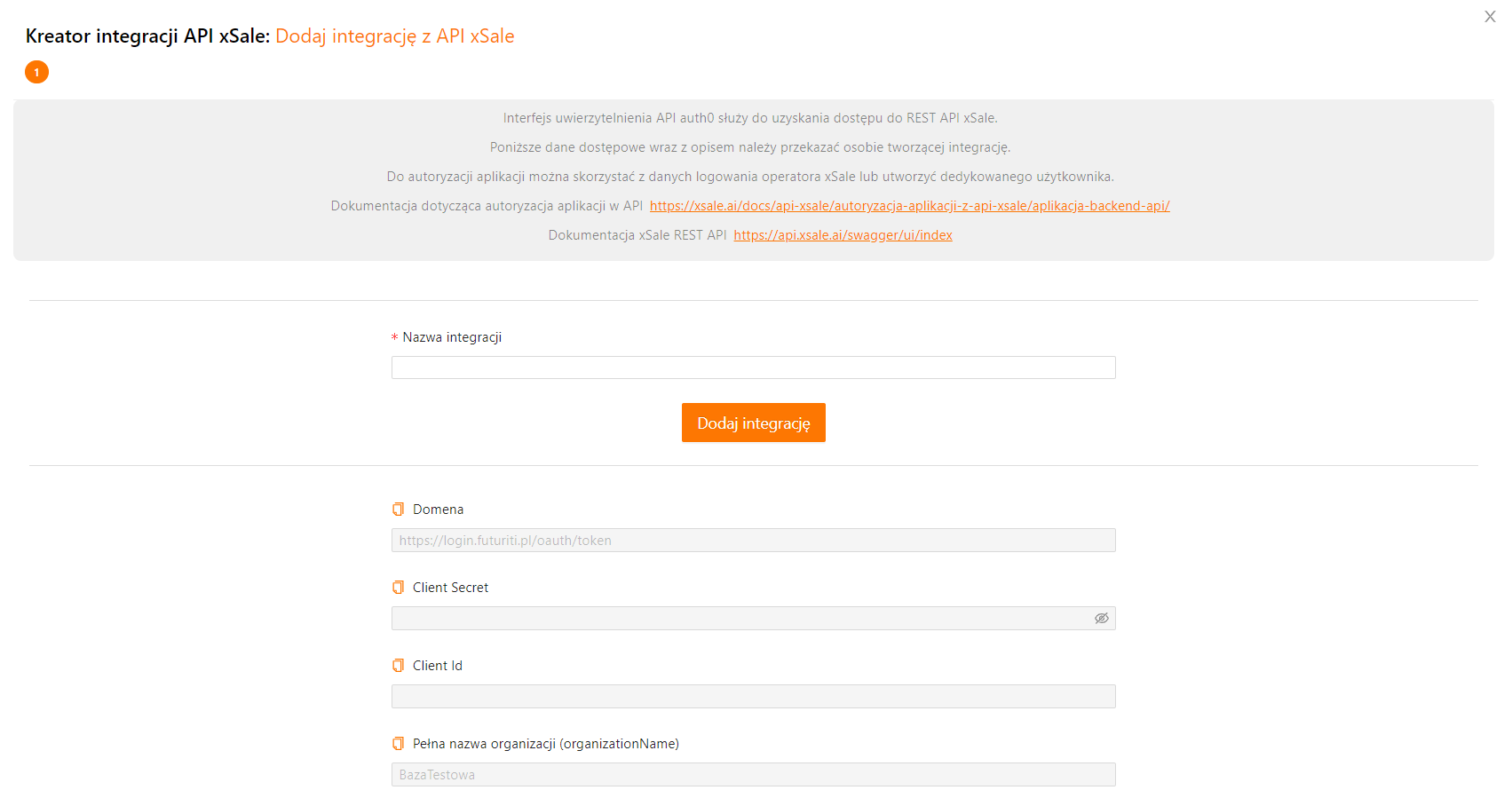Copy the Client Secret value
The image size is (1512, 806).
(398, 588)
